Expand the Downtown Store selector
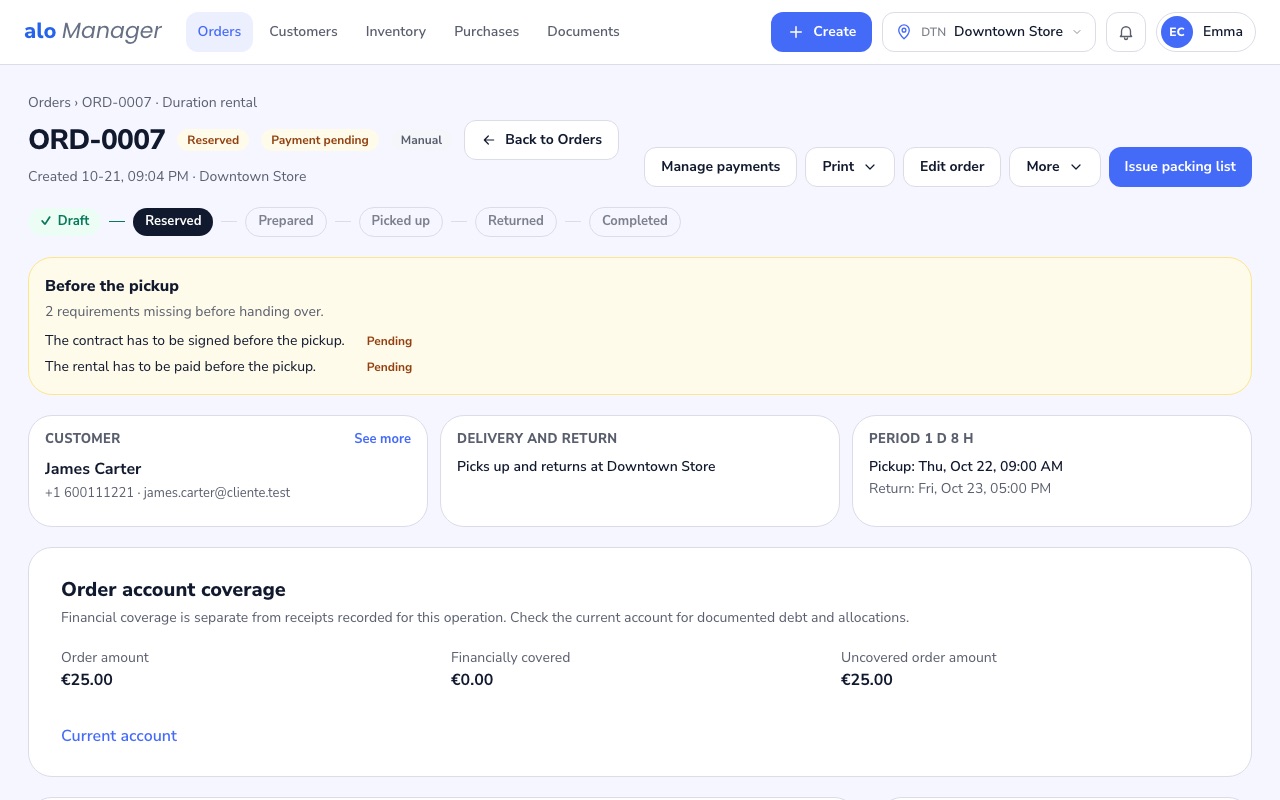 989,32
